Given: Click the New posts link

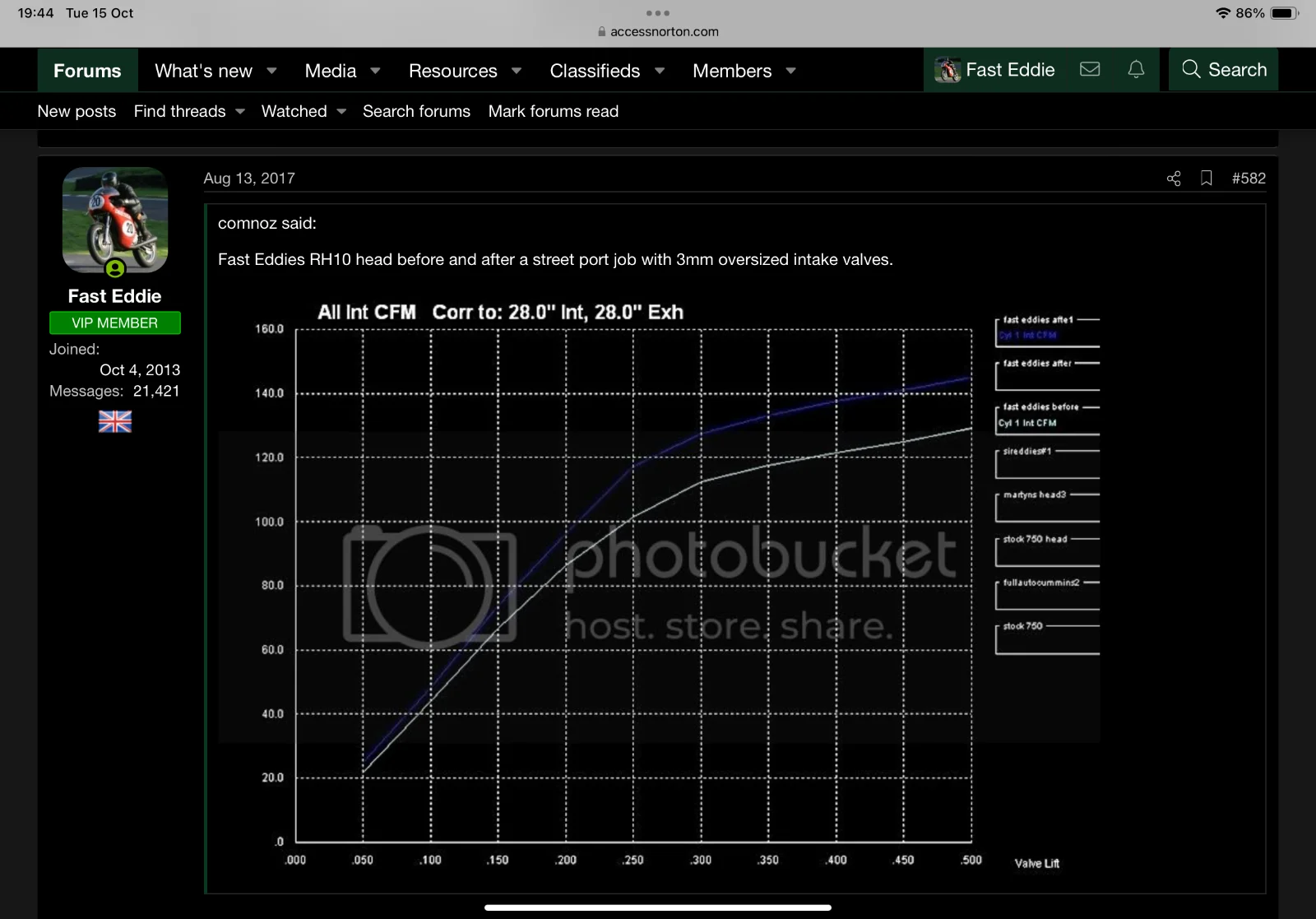Looking at the screenshot, I should click(x=76, y=111).
